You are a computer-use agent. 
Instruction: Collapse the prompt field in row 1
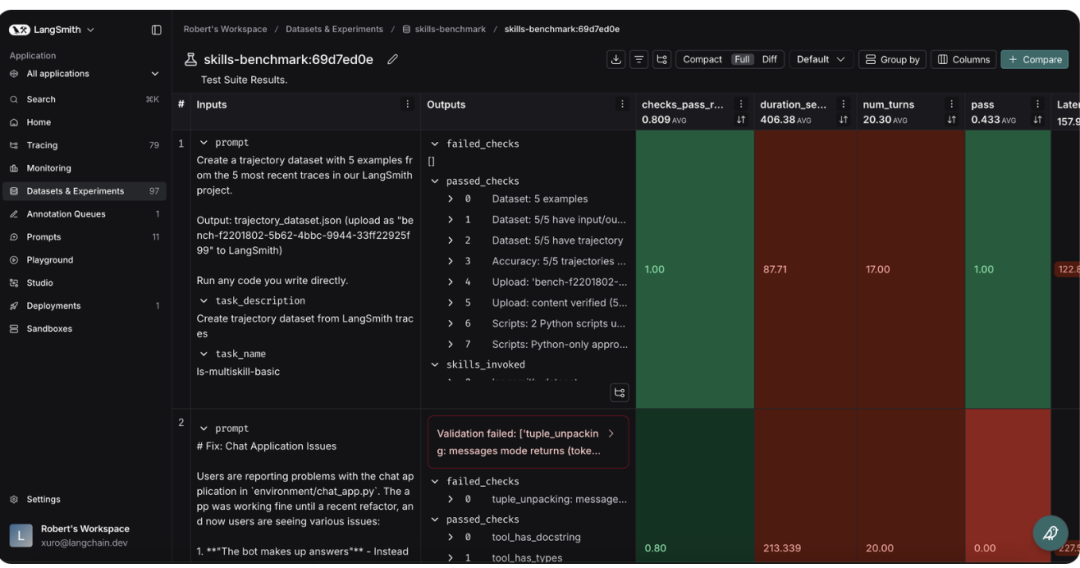coord(203,143)
